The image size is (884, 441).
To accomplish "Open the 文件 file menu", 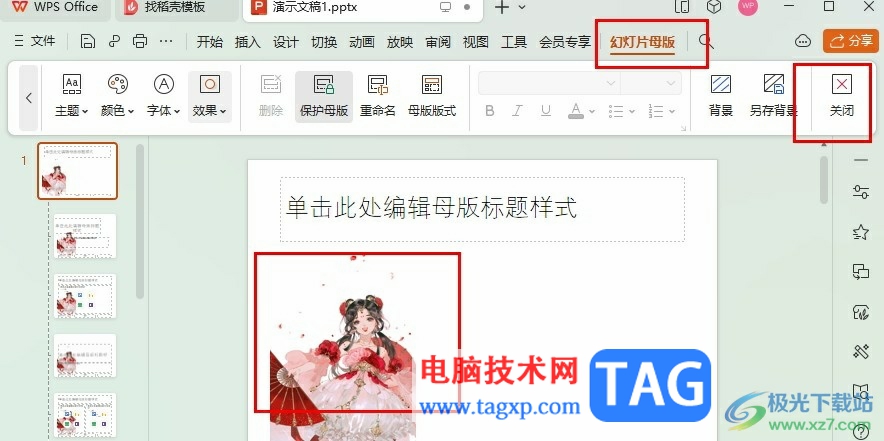I will pyautogui.click(x=34, y=41).
